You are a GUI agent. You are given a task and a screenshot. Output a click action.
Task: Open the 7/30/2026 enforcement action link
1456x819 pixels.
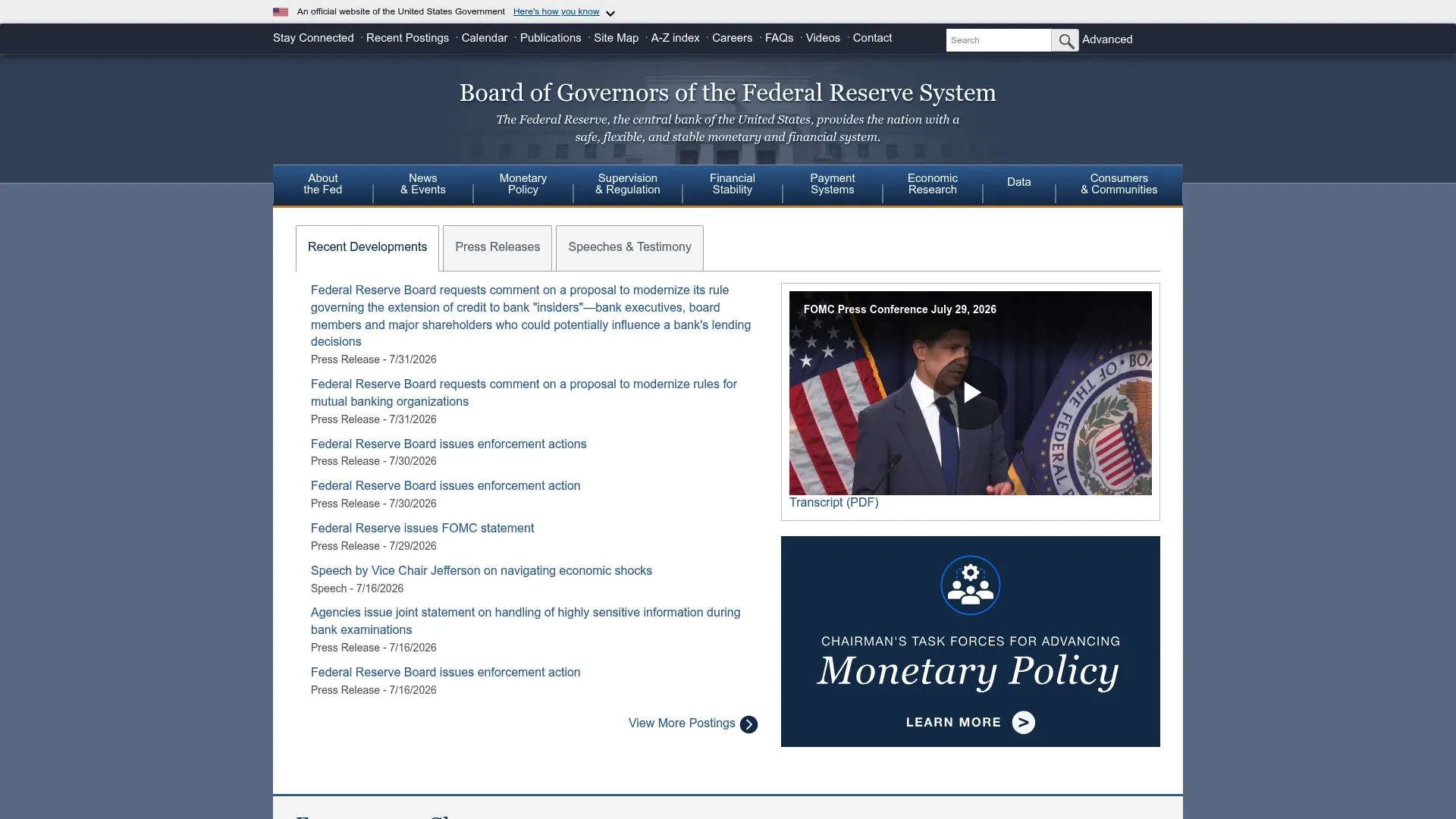pyautogui.click(x=445, y=486)
